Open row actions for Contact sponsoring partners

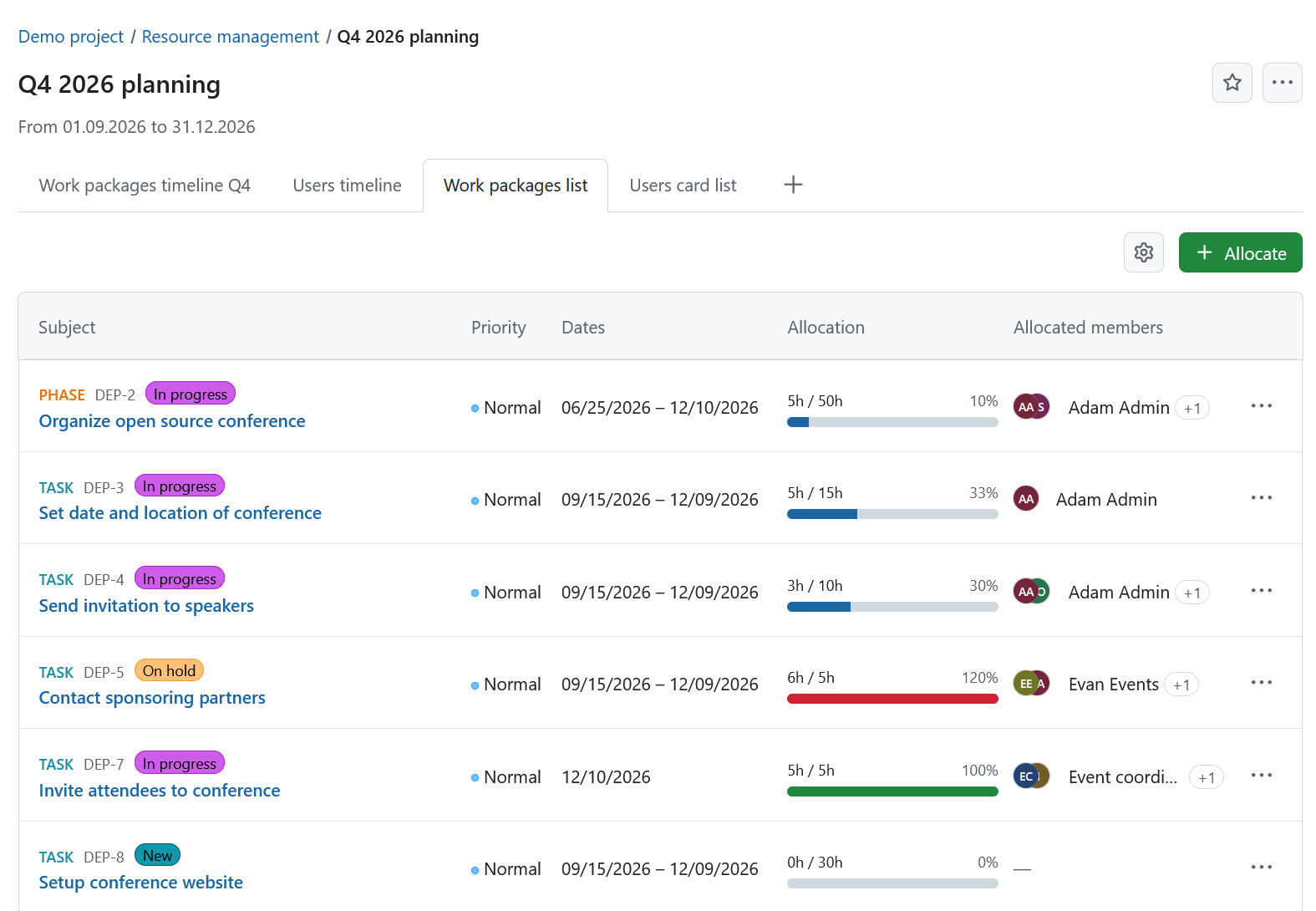(x=1261, y=683)
